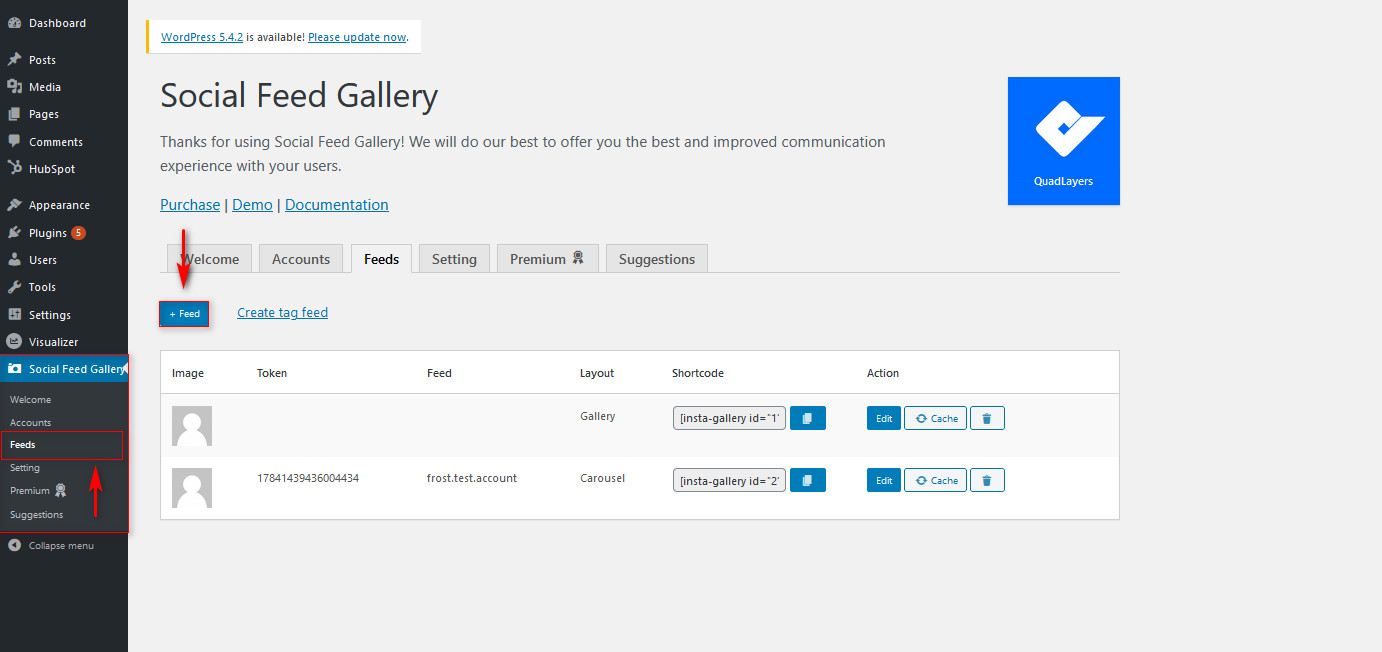Click the Premium ribbon icon in the sidebar submenu

coord(61,491)
